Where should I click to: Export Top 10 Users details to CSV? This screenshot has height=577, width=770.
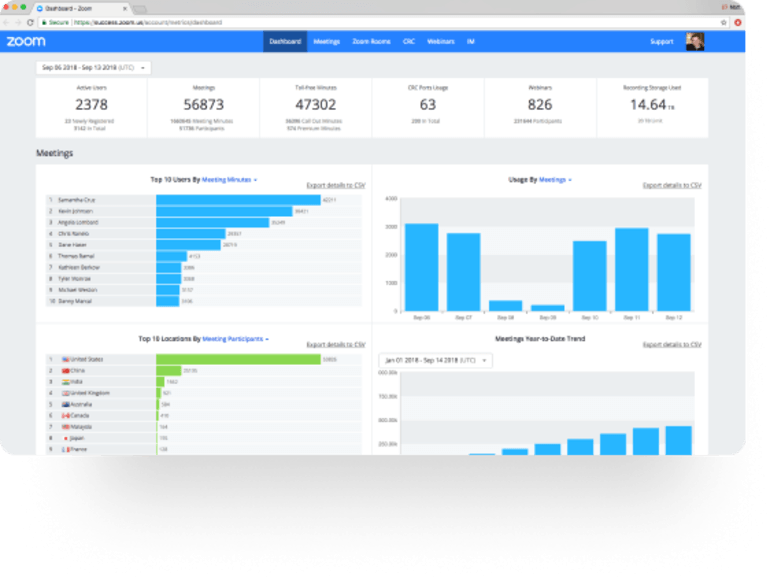[336, 185]
